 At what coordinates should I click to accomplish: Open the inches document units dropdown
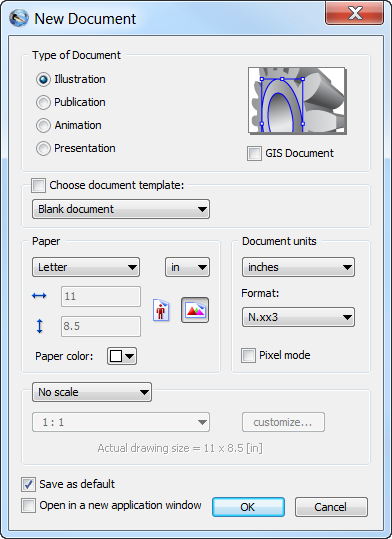pos(298,267)
